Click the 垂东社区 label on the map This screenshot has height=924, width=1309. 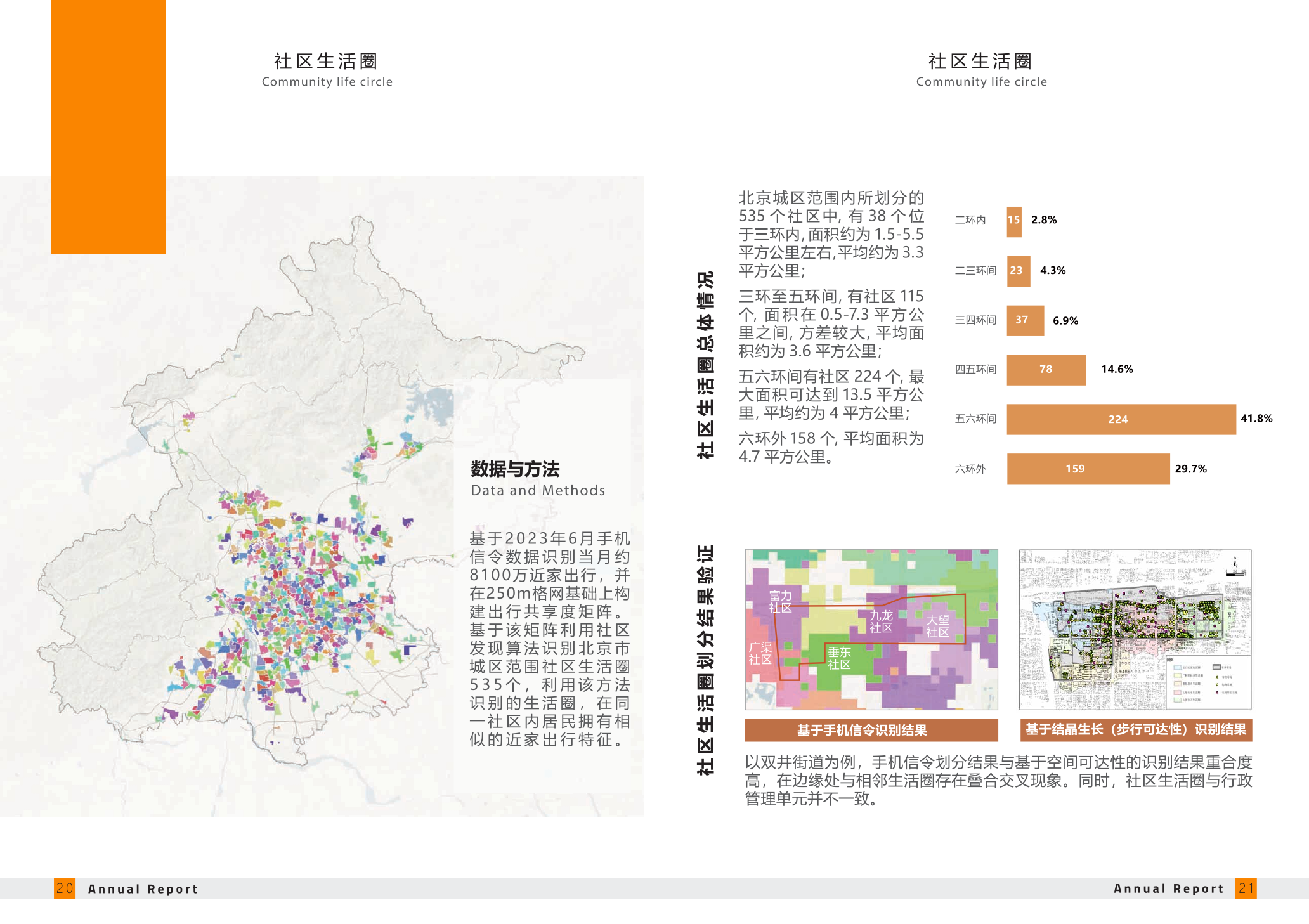[x=839, y=658]
